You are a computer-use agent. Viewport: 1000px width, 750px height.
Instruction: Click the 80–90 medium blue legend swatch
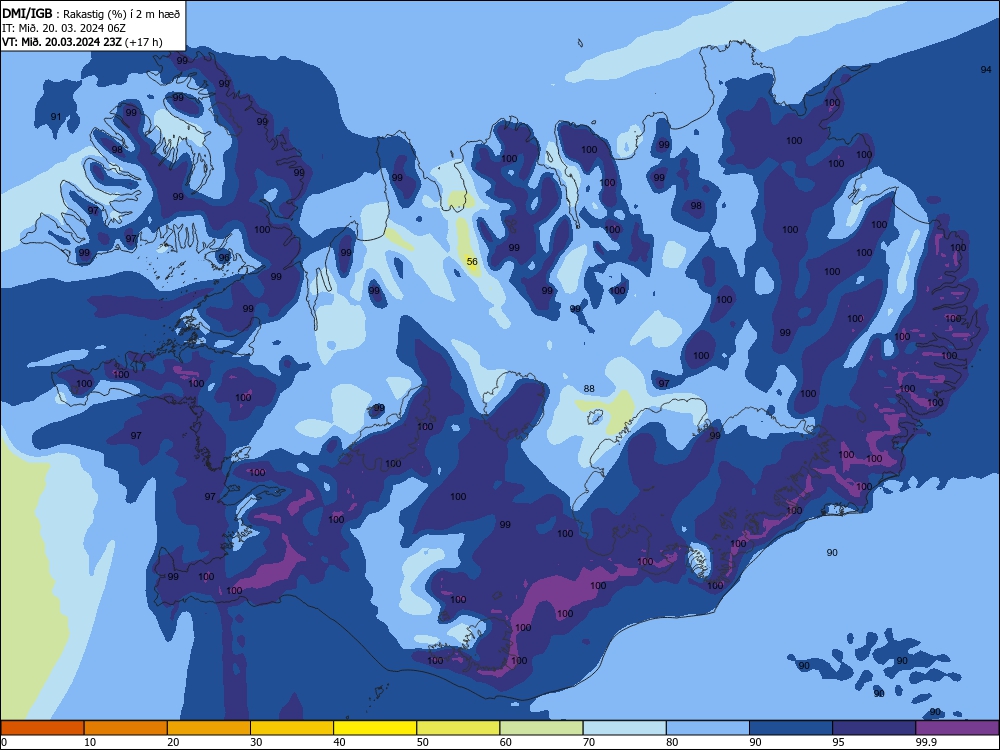[708, 728]
